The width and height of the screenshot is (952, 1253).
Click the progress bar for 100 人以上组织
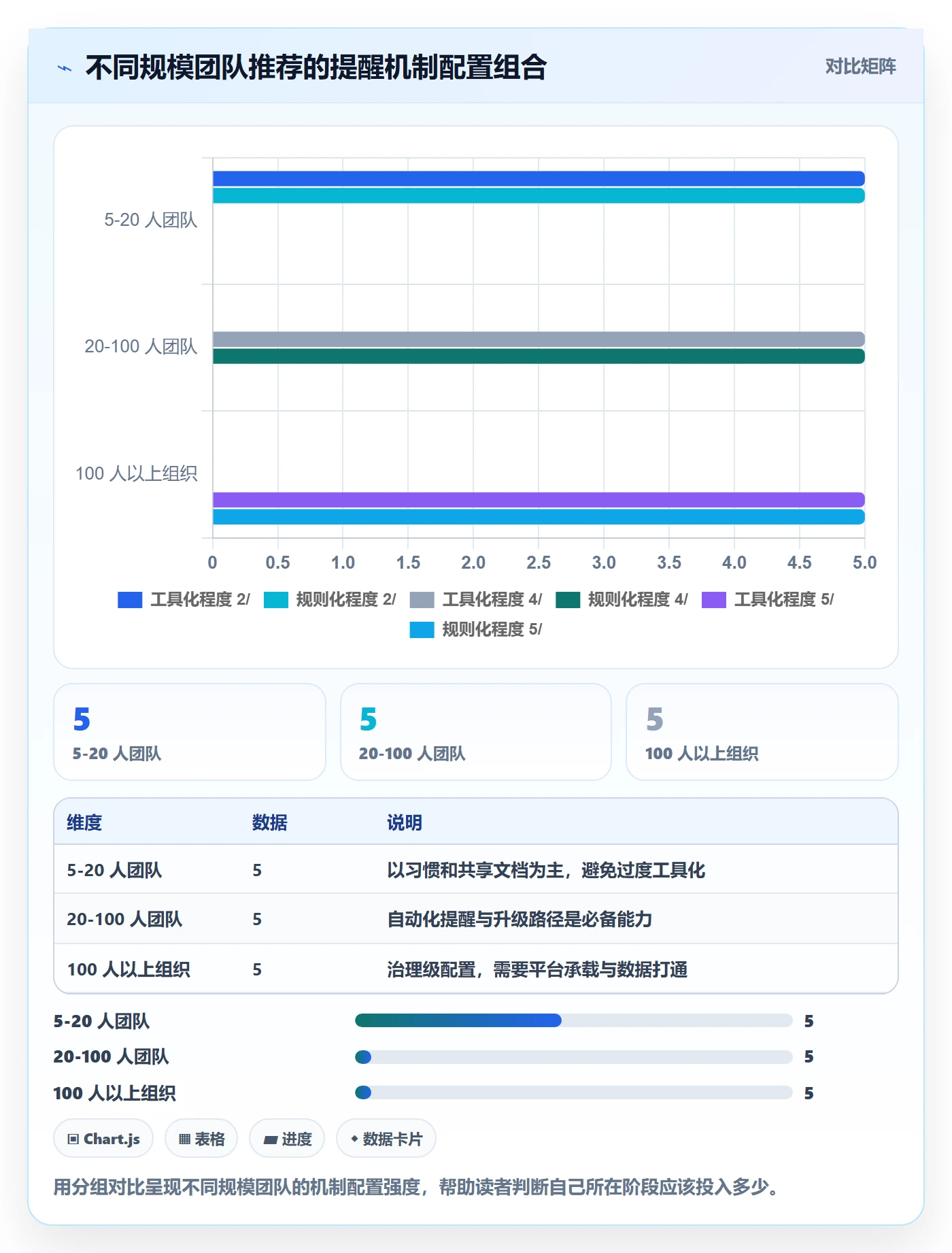tap(574, 1092)
